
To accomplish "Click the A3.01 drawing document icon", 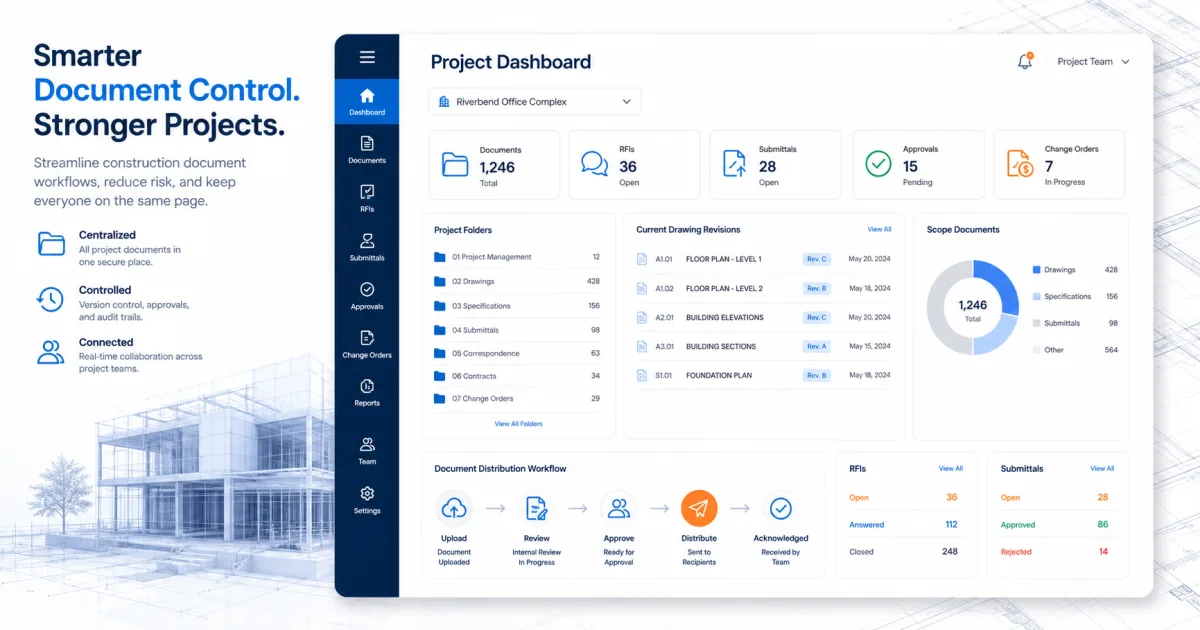I will click(643, 346).
